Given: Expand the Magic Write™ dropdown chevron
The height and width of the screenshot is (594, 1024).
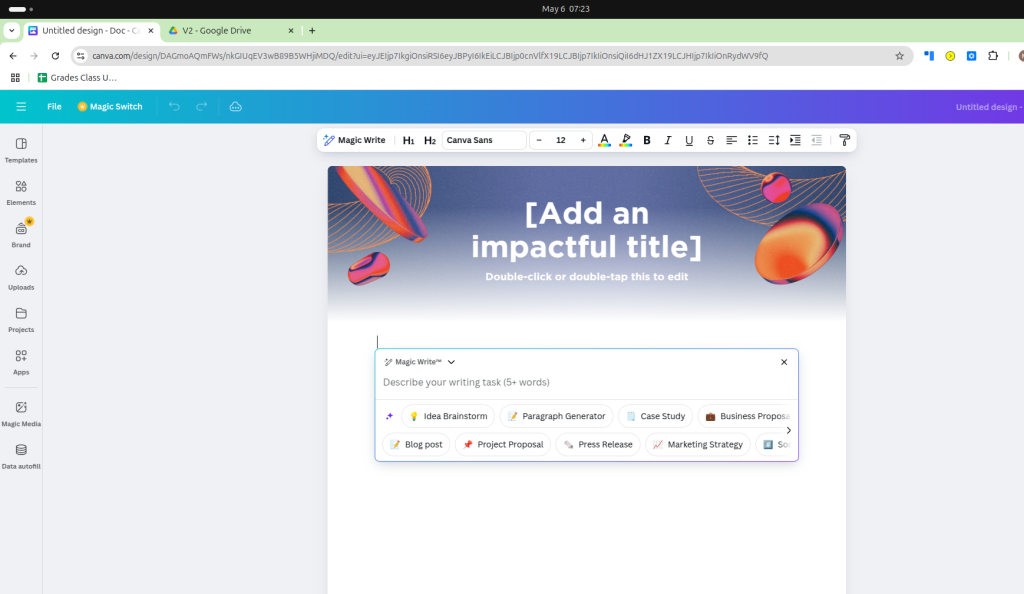Looking at the screenshot, I should pyautogui.click(x=451, y=362).
